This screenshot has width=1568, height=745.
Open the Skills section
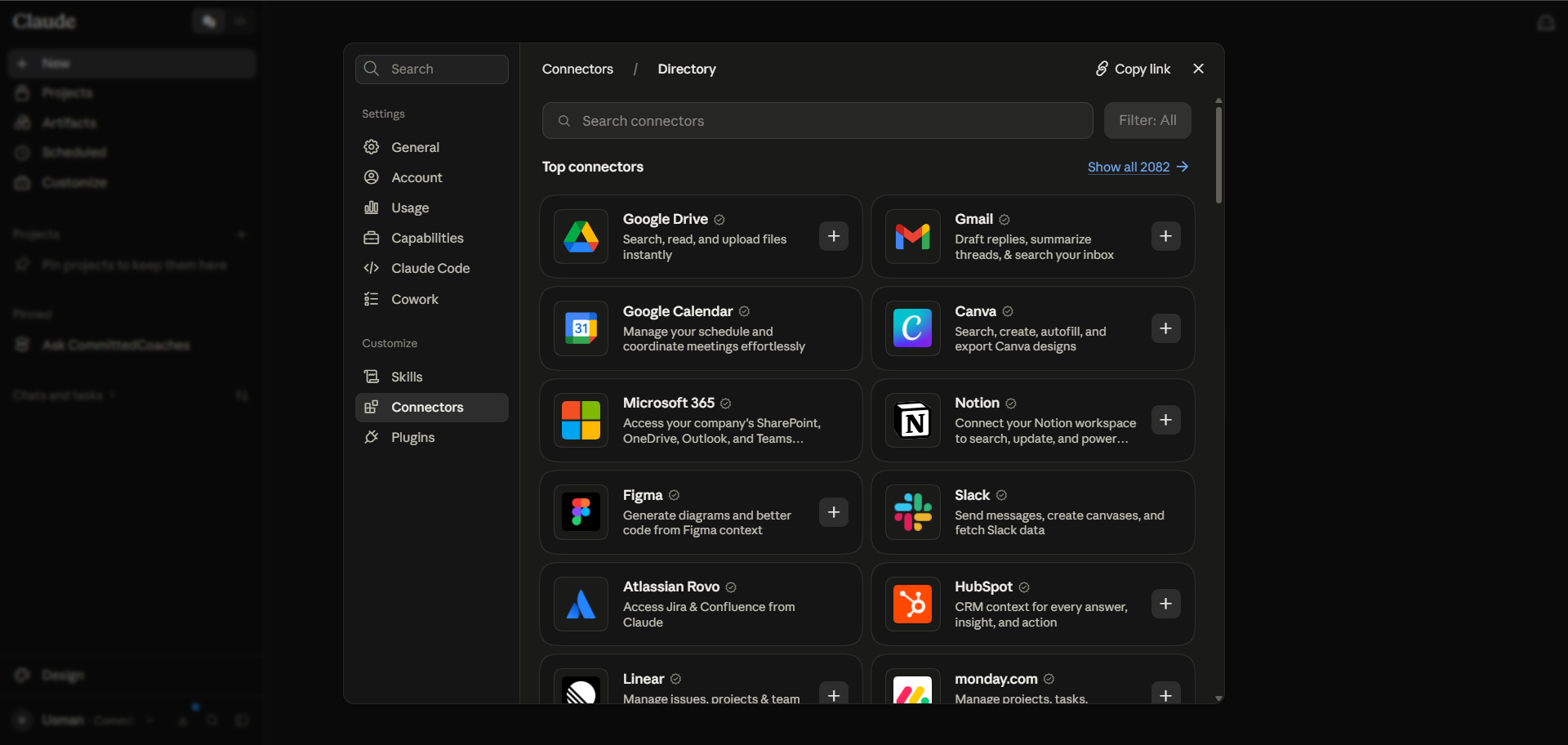point(431,377)
